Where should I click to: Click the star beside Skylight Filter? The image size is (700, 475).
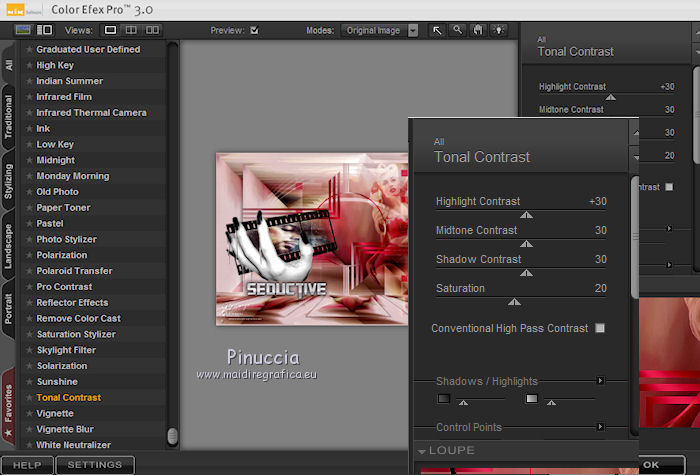[29, 350]
